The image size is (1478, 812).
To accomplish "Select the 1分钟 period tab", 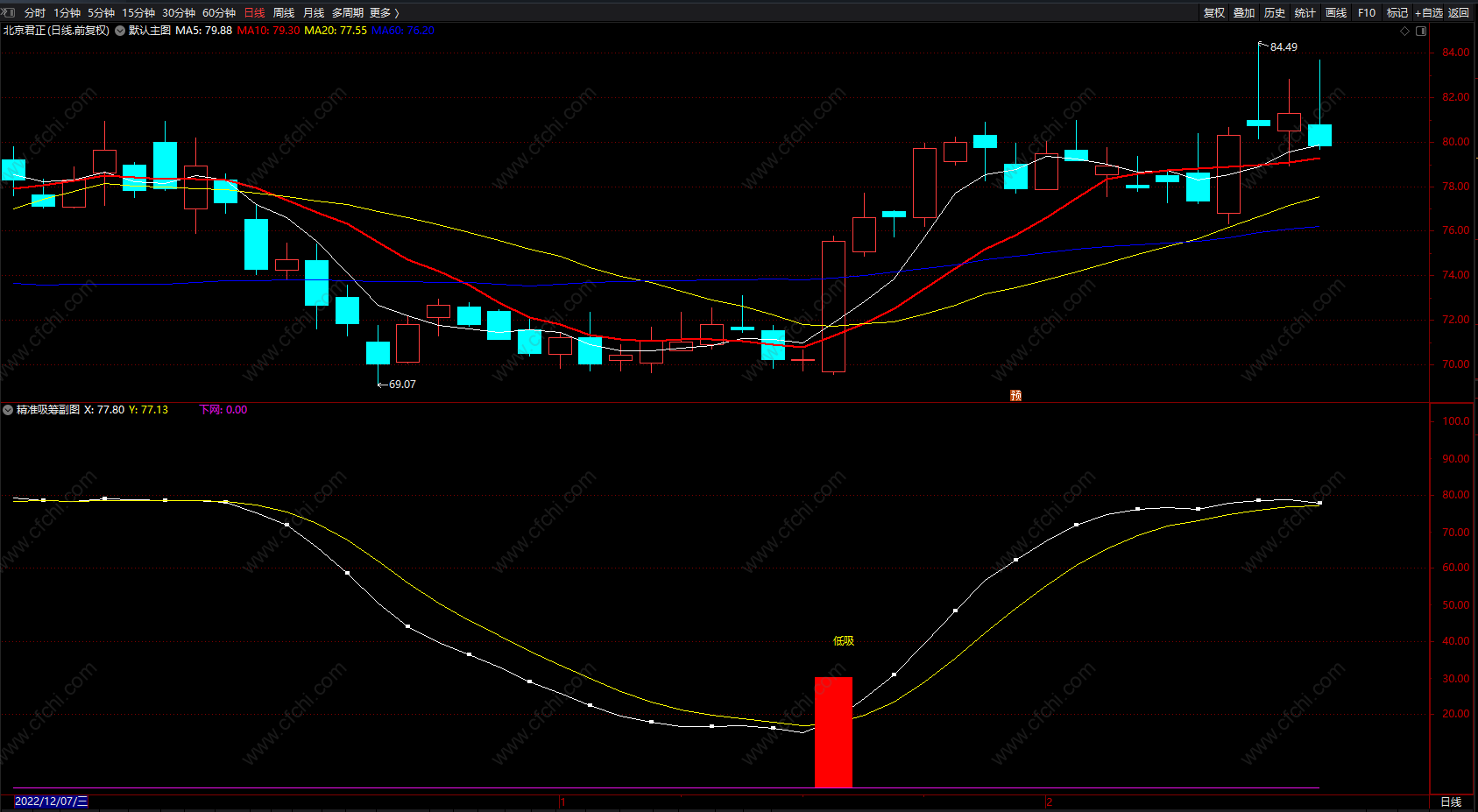I will point(67,13).
